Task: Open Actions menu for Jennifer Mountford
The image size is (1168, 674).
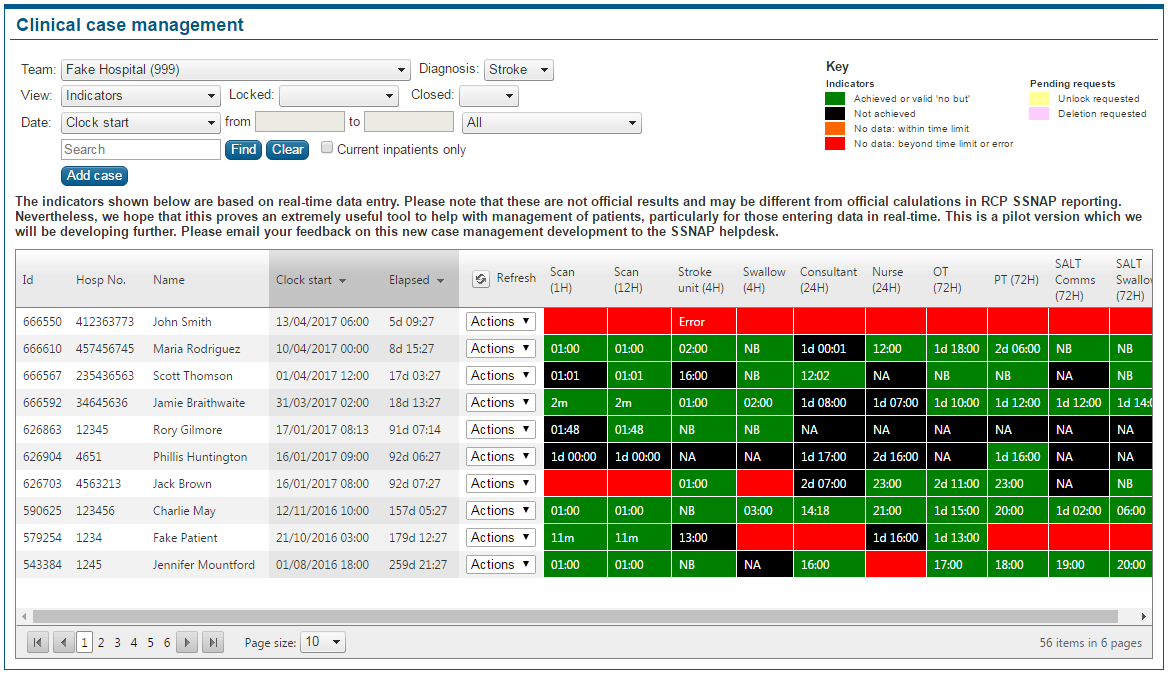Action: point(501,565)
